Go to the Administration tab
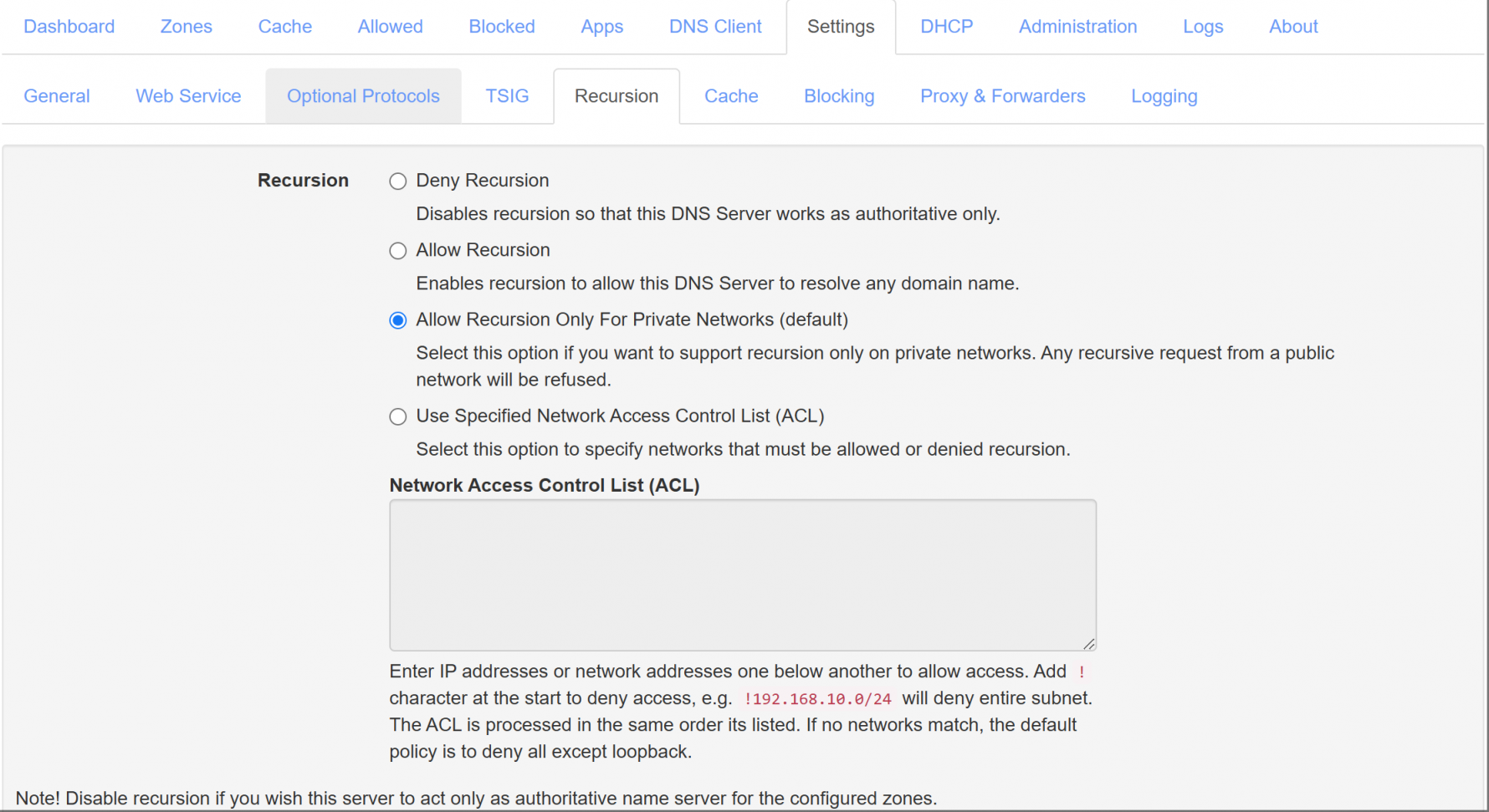Screen dimensions: 1489x812 [1077, 26]
